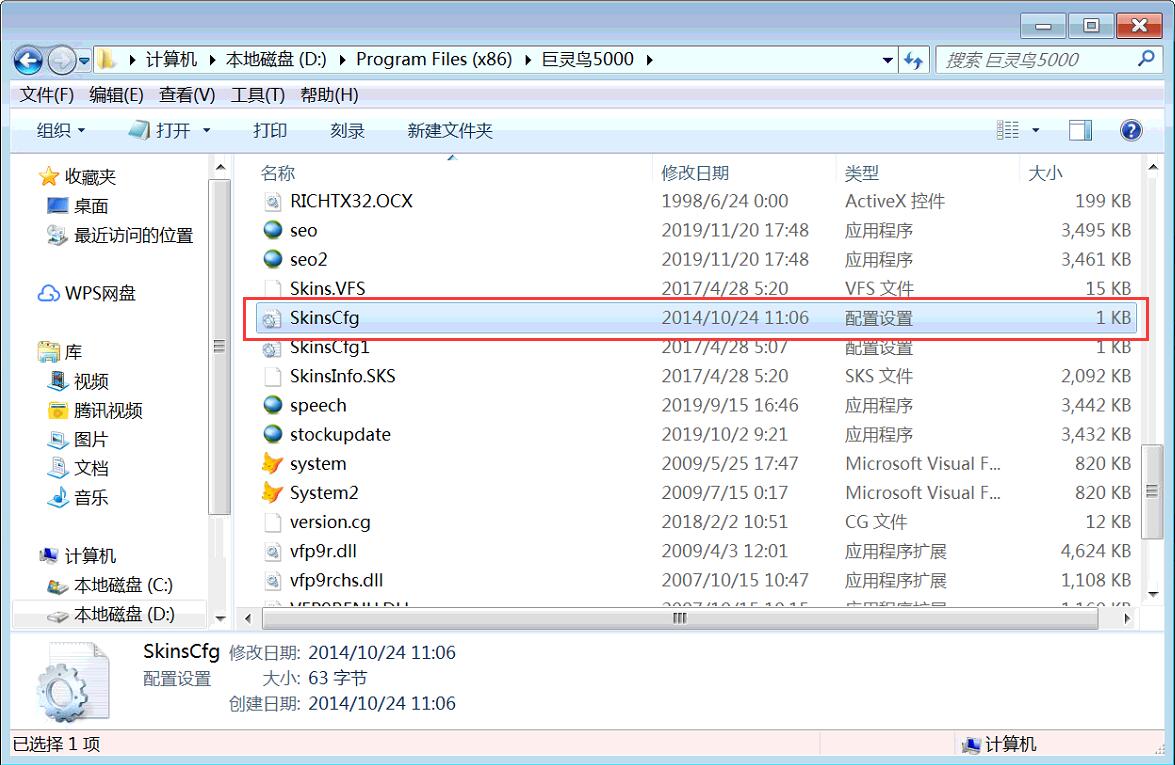Click the Help question mark icon

pos(1131,130)
